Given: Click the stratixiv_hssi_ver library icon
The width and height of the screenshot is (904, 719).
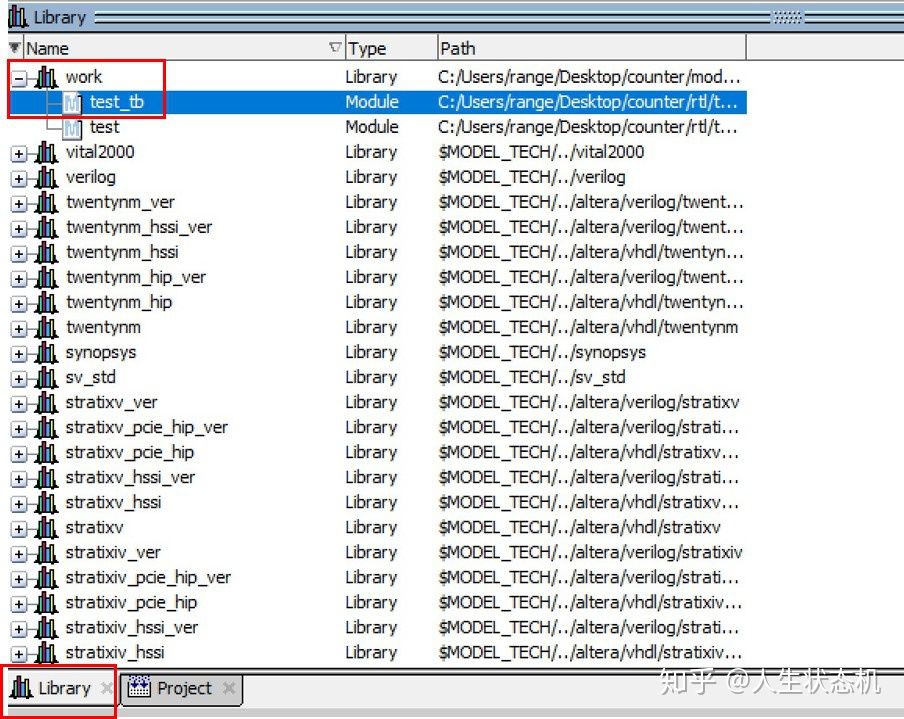Looking at the screenshot, I should (46, 628).
